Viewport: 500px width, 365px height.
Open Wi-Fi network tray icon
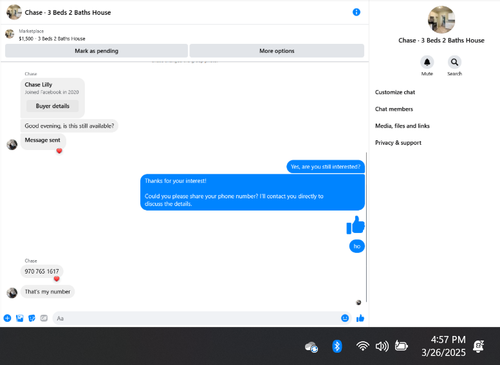(363, 346)
